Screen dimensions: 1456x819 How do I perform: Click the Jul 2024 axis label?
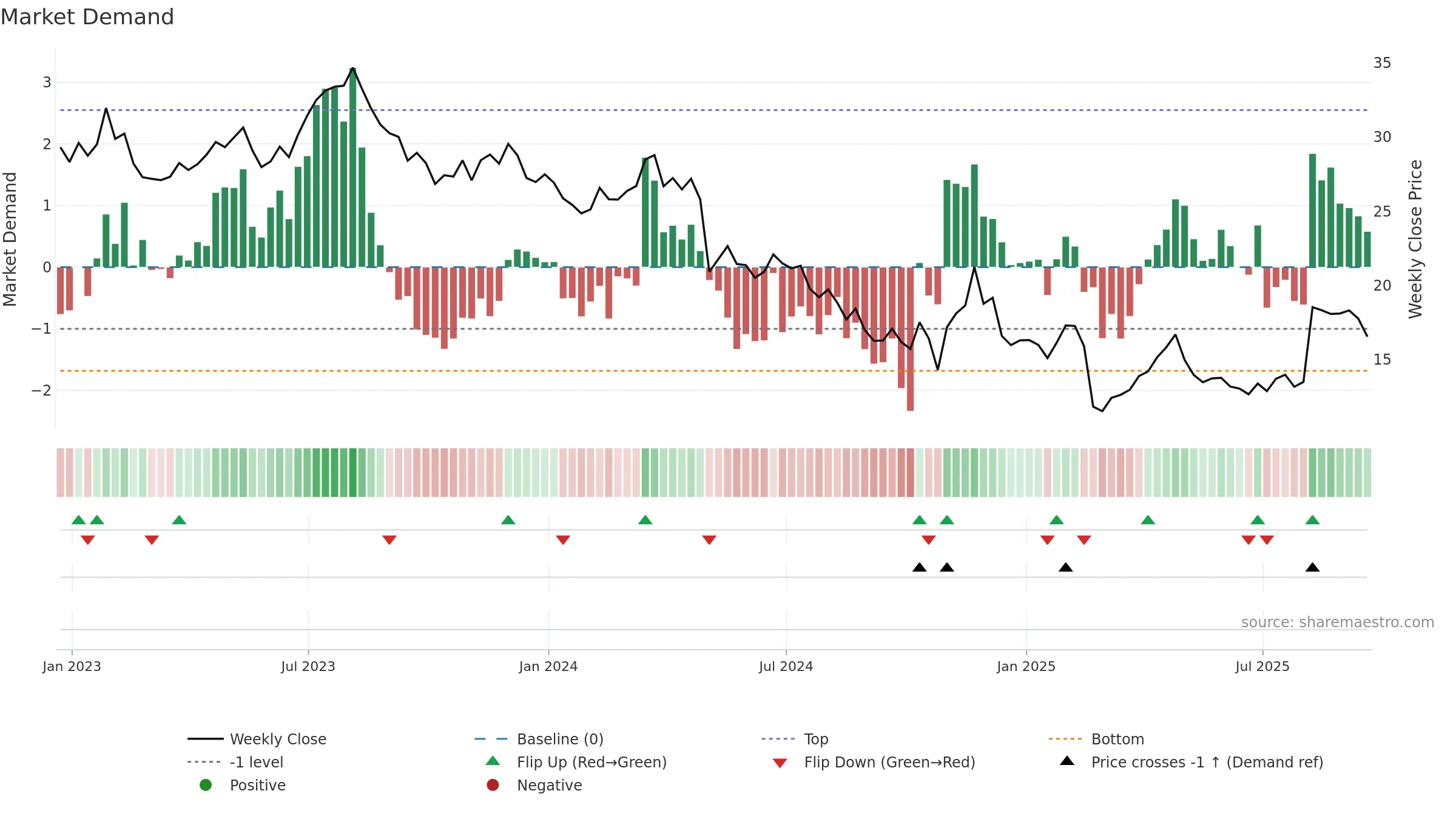[x=786, y=666]
